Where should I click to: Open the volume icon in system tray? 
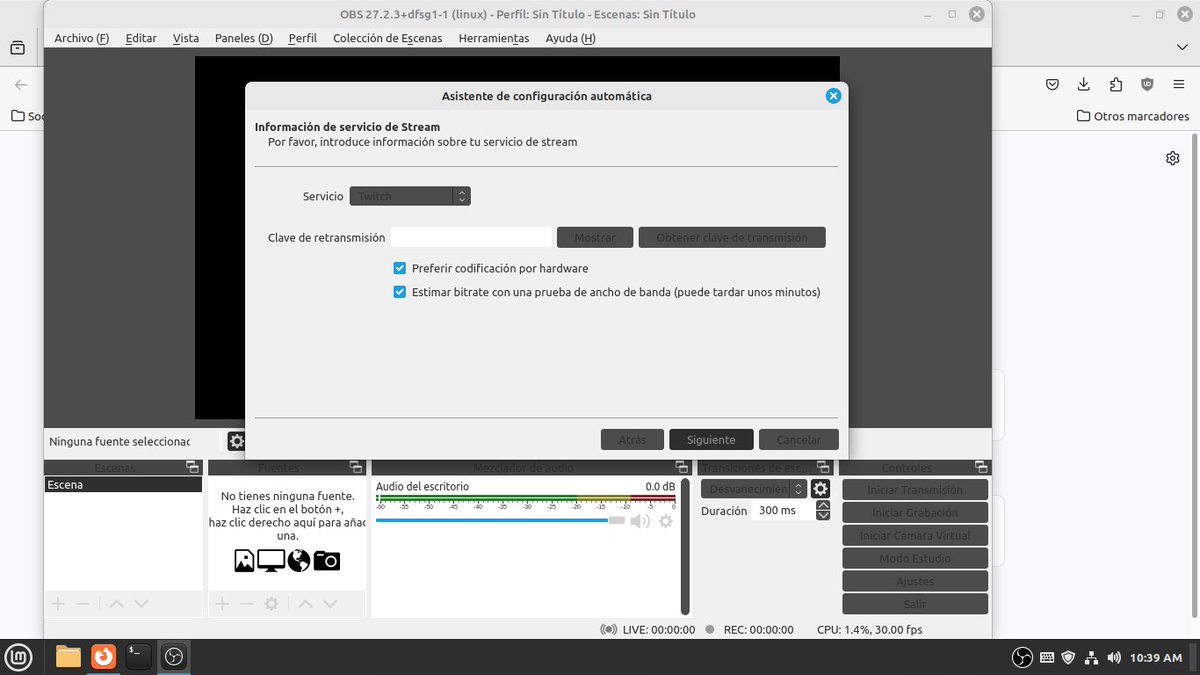(1113, 657)
